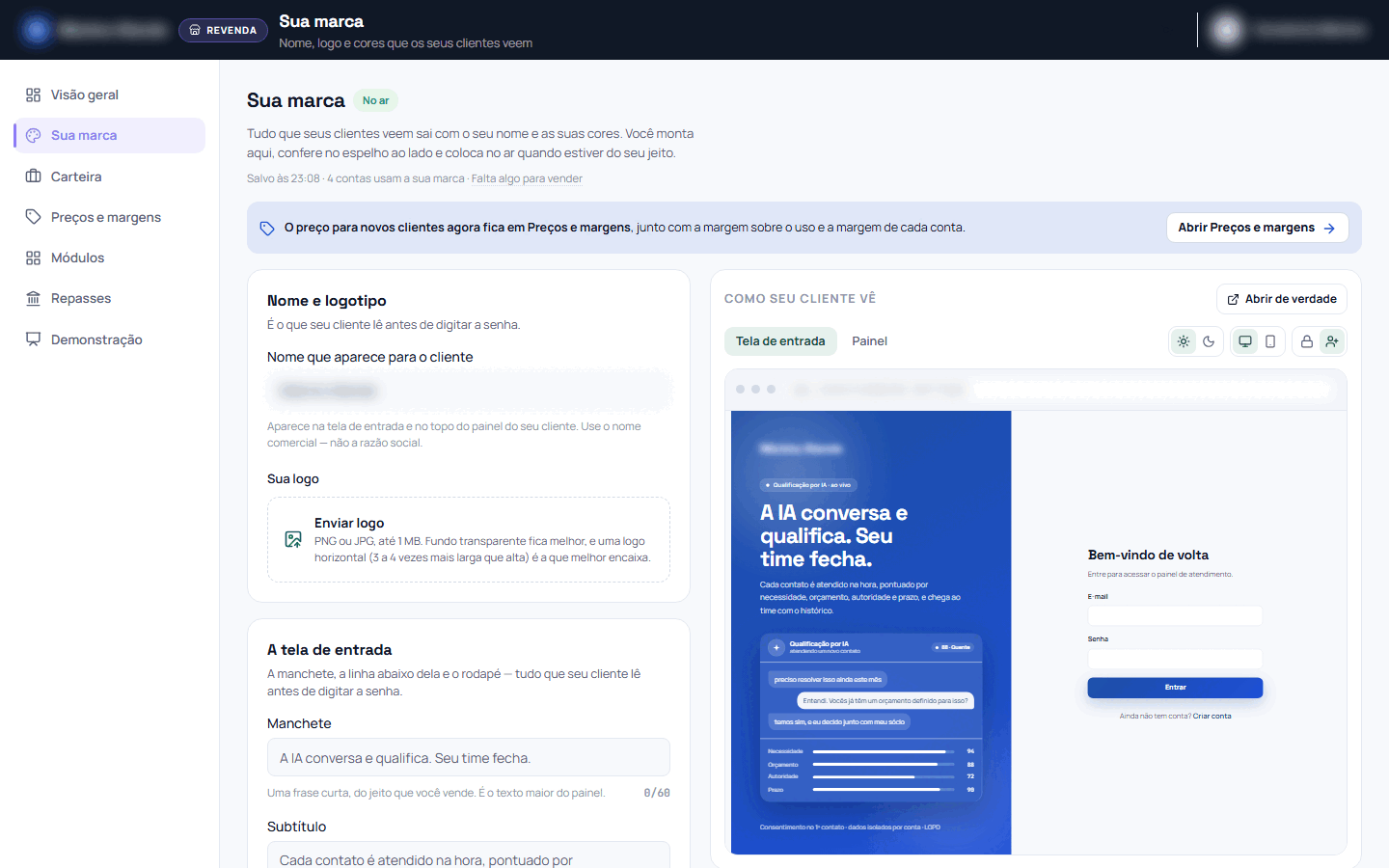The height and width of the screenshot is (868, 1389).
Task: Switch to the Painel tab
Action: [x=869, y=341]
